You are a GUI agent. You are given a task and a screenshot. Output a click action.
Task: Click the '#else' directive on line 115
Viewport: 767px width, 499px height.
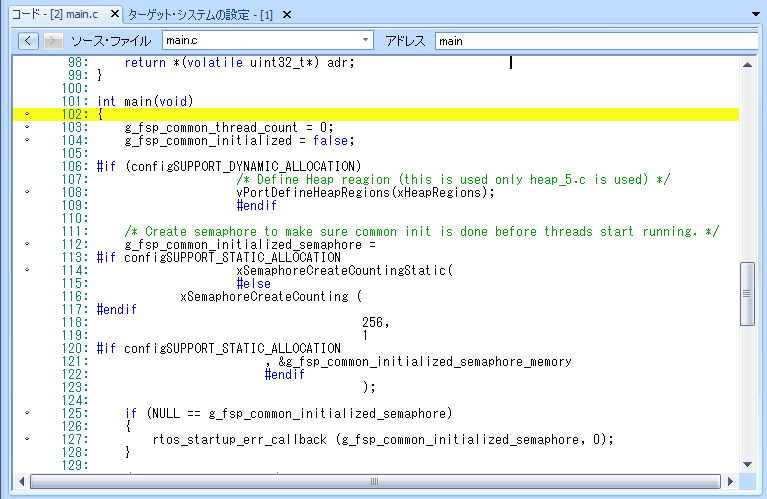click(253, 283)
